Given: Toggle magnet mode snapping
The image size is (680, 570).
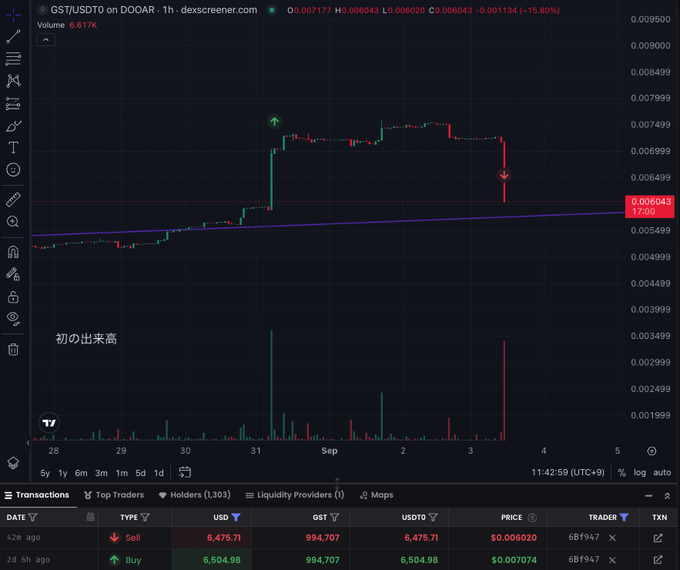Looking at the screenshot, I should (x=13, y=252).
